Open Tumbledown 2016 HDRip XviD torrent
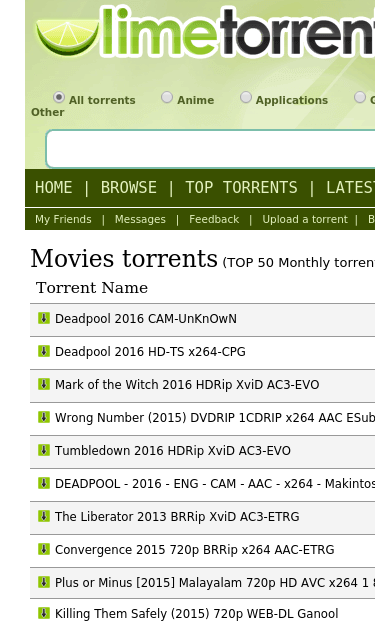The width and height of the screenshot is (375, 627). pos(173,451)
